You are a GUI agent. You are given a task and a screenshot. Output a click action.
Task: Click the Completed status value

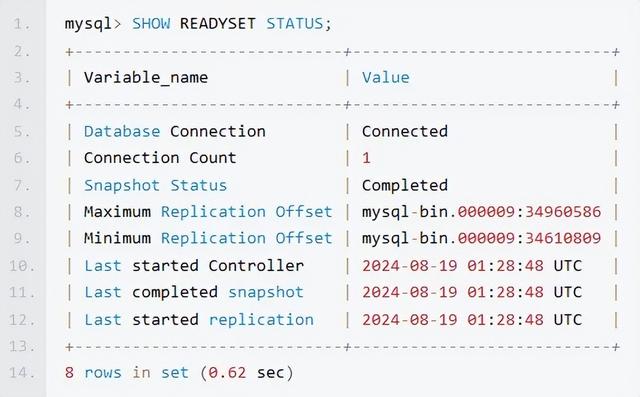click(405, 186)
